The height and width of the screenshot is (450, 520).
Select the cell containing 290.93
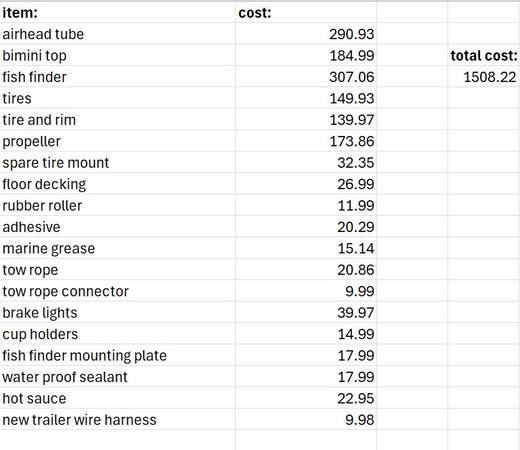point(306,34)
